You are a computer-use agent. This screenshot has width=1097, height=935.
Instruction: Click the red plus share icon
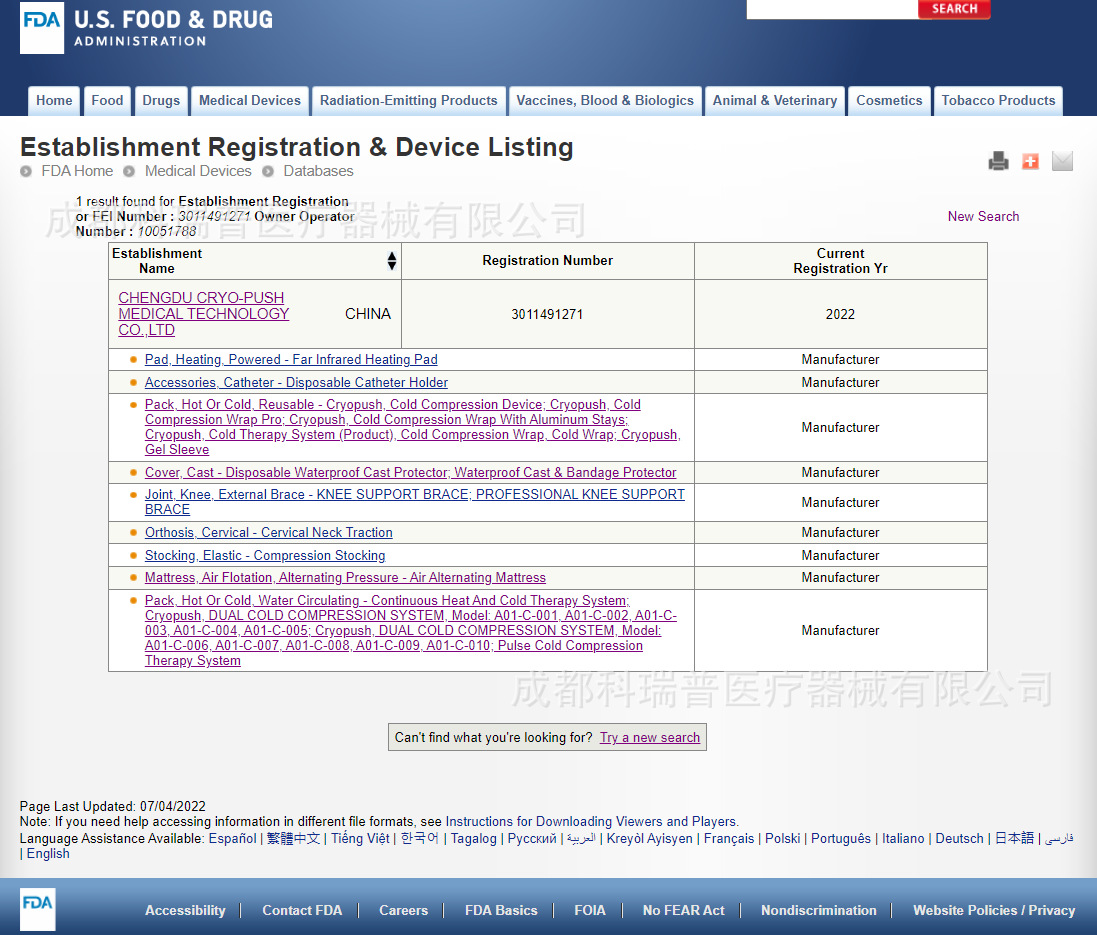tap(1030, 162)
